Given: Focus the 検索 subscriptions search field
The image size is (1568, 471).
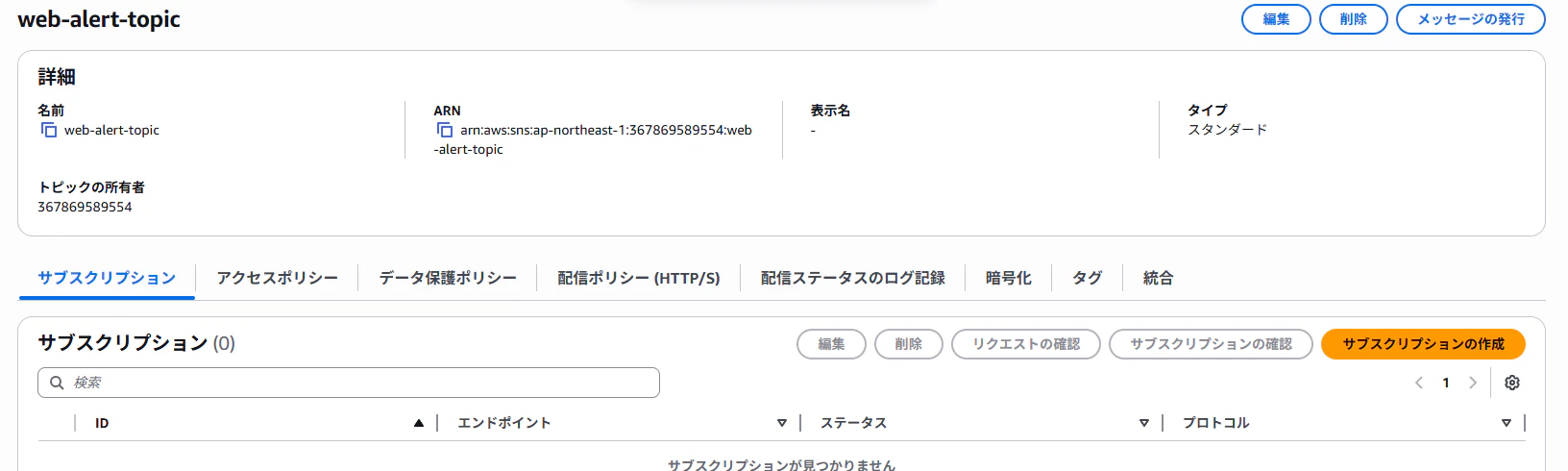Looking at the screenshot, I should click(x=349, y=383).
